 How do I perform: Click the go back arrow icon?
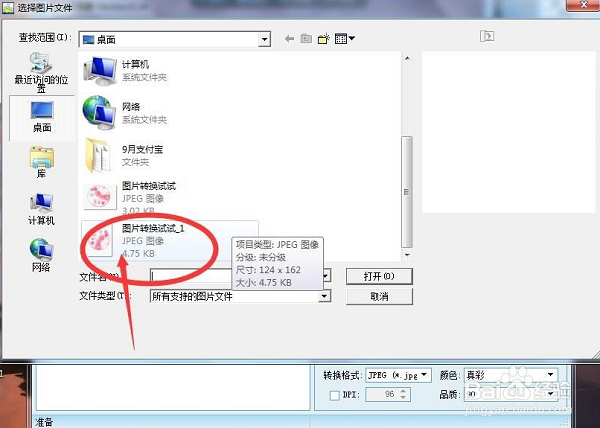pos(290,39)
